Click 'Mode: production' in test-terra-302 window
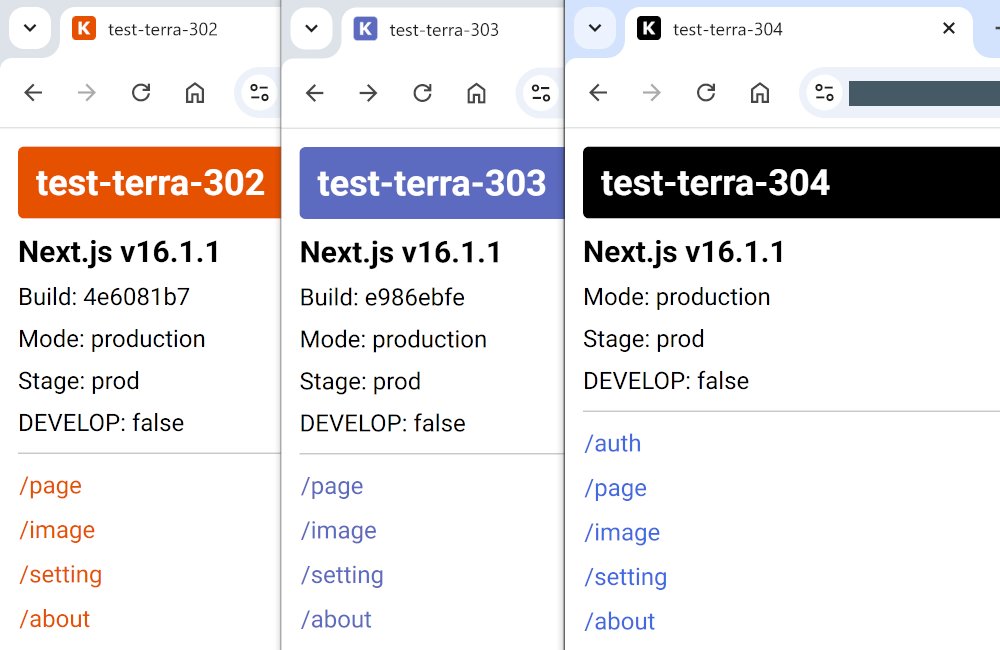This screenshot has height=650, width=1000. (x=112, y=339)
